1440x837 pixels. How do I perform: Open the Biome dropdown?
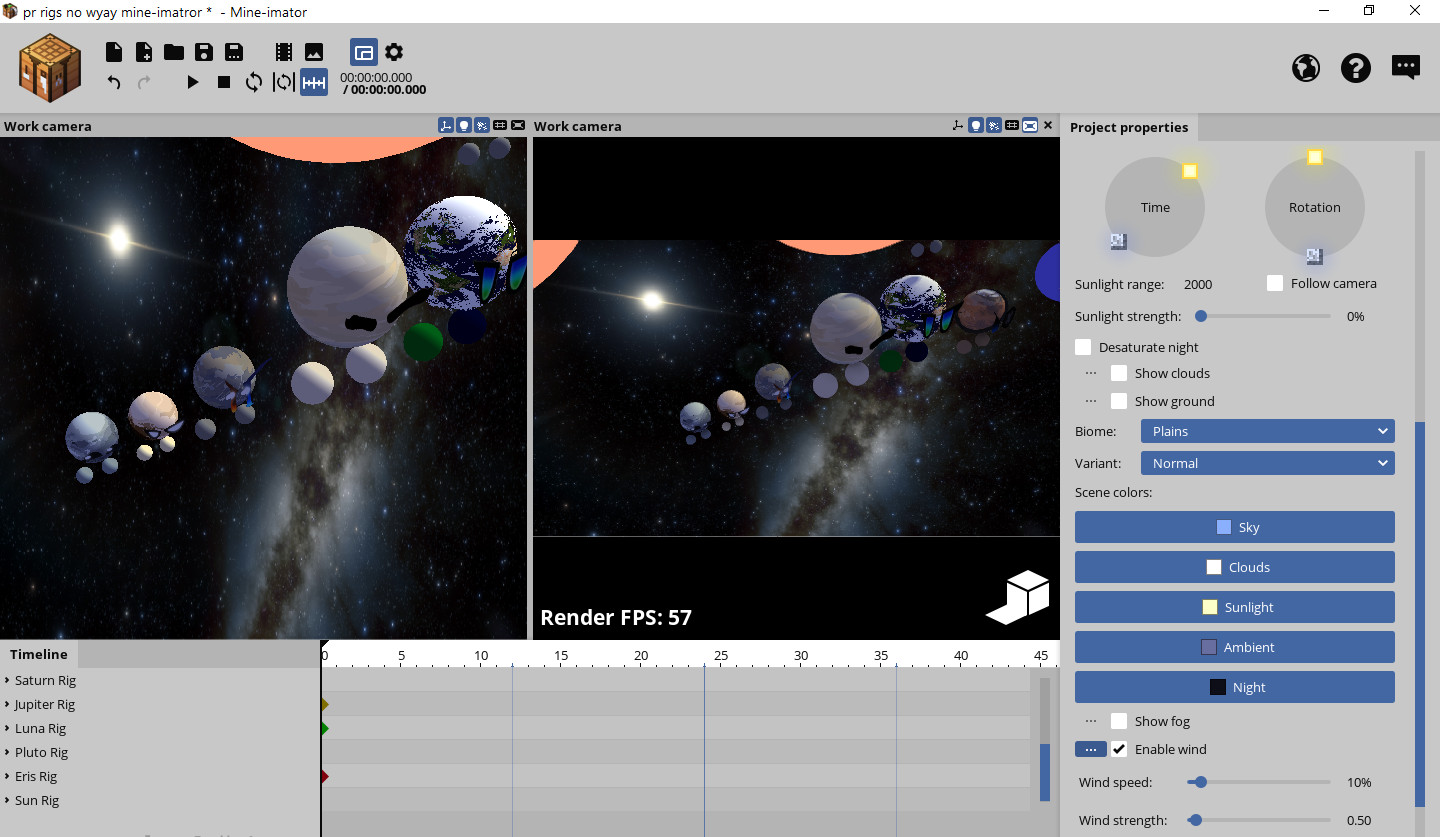pyautogui.click(x=1267, y=430)
